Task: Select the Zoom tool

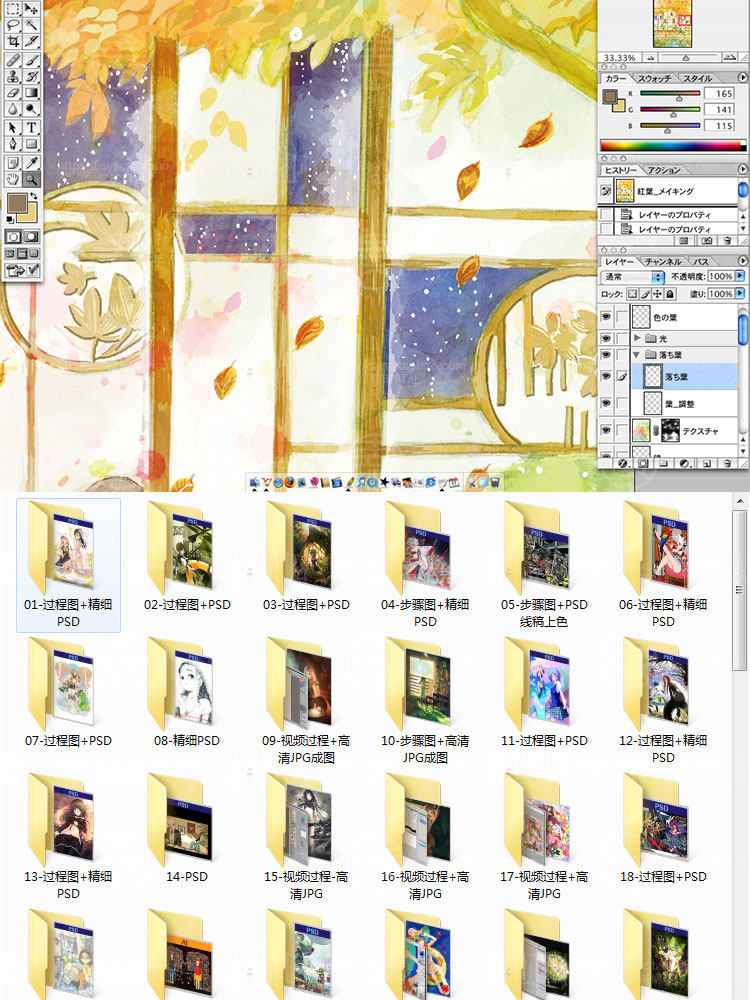Action: [x=31, y=179]
